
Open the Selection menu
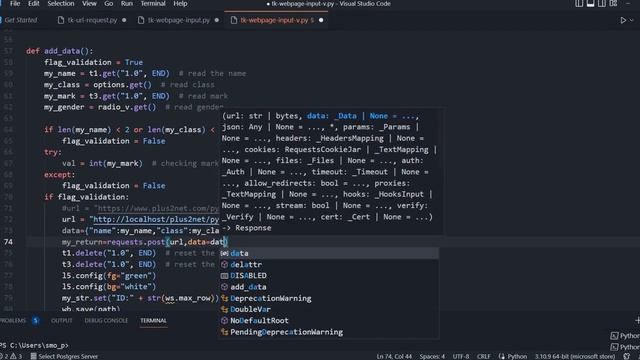pos(61,4)
